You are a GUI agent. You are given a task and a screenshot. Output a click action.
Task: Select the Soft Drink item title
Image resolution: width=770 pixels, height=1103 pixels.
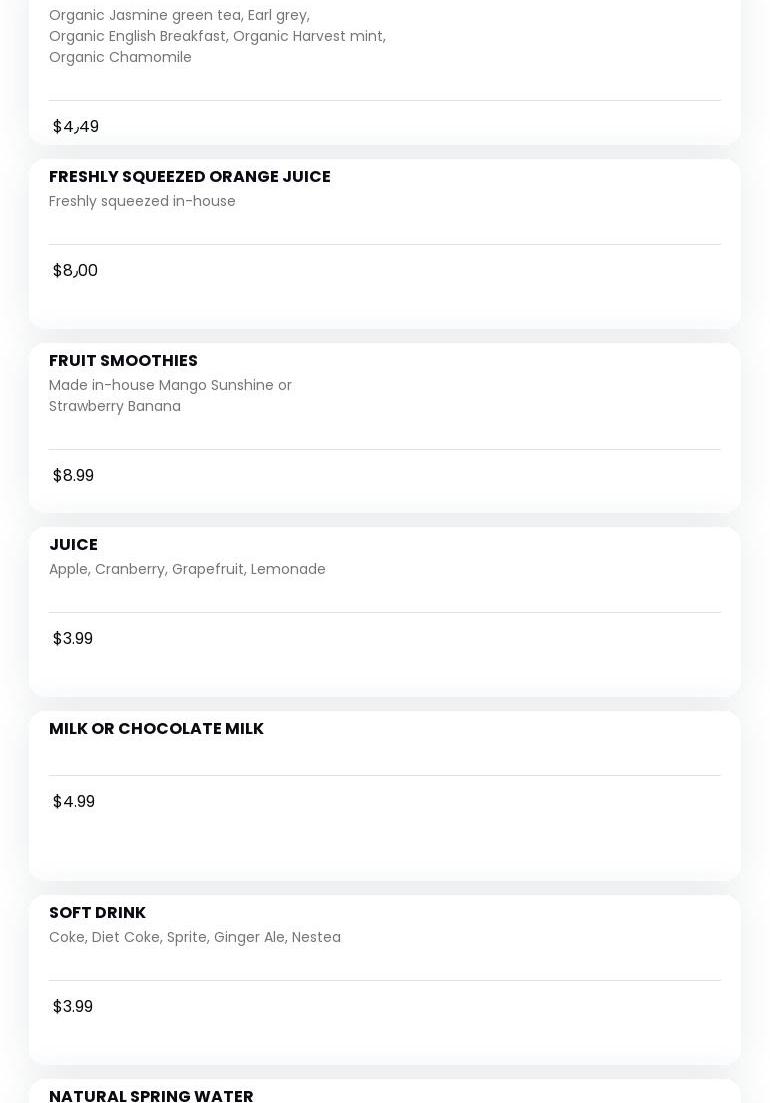point(97,913)
